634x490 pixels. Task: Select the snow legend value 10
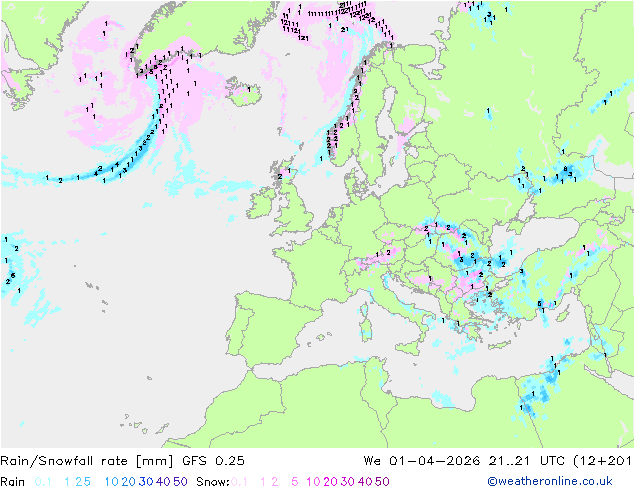[x=313, y=482]
